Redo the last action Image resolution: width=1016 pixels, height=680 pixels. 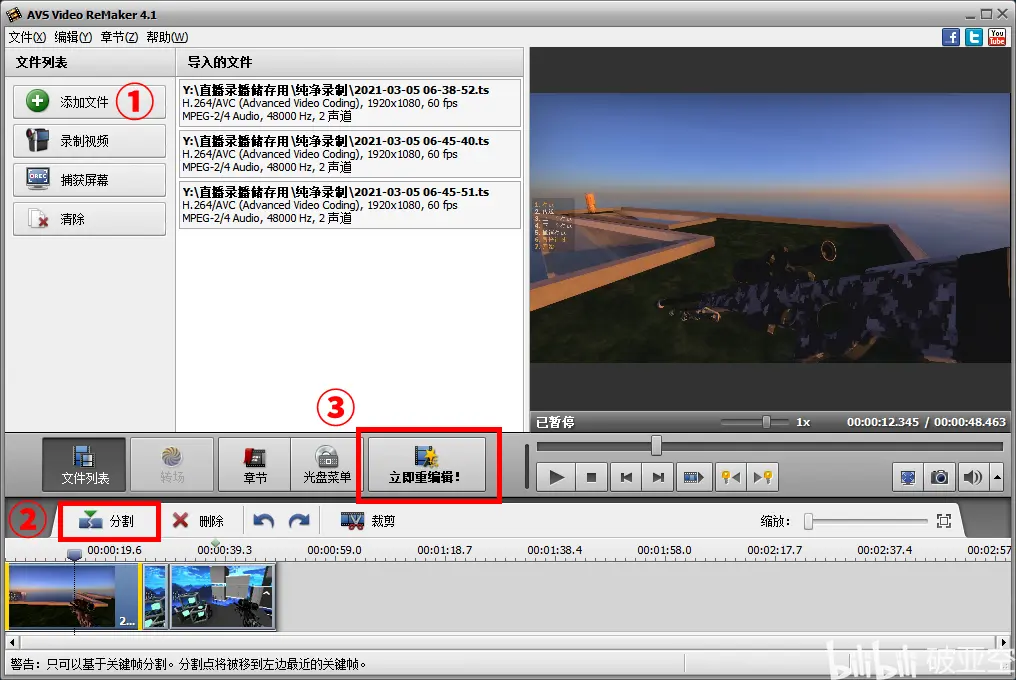pos(299,521)
